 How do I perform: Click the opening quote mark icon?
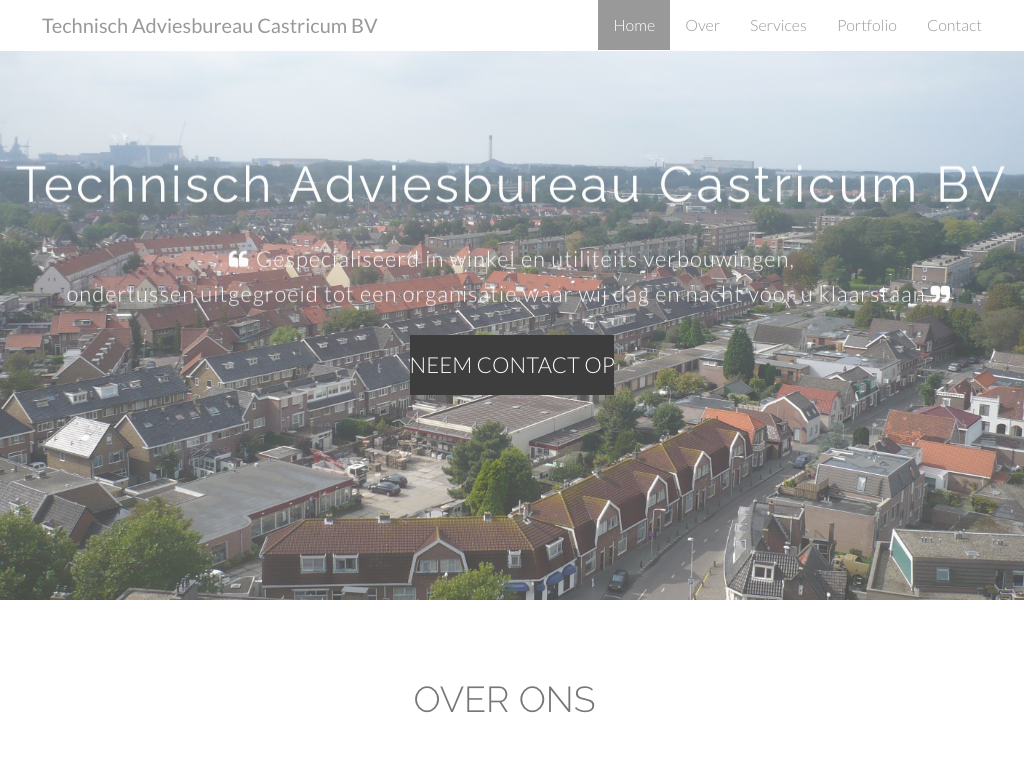238,259
